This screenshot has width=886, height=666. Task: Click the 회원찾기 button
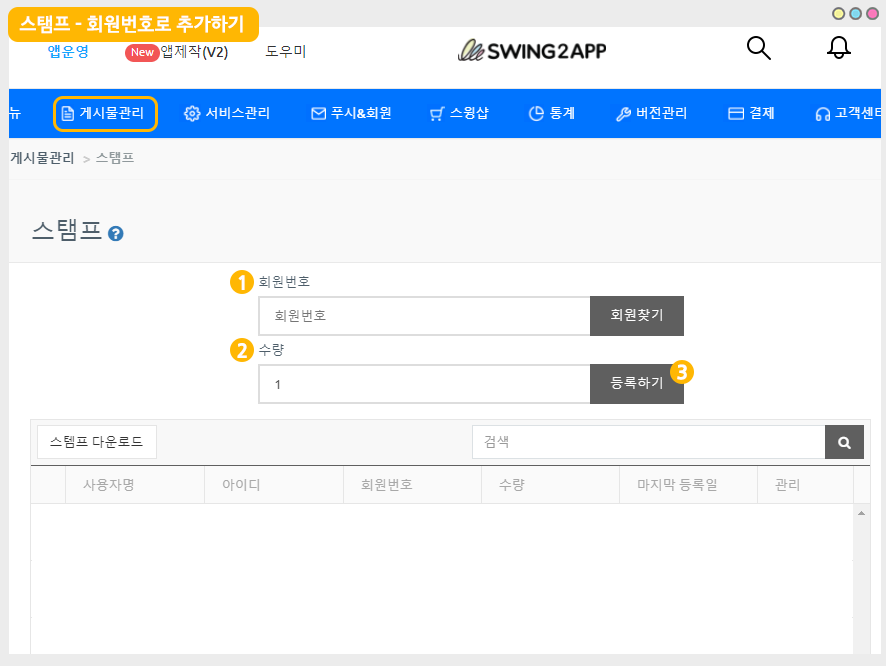point(637,315)
